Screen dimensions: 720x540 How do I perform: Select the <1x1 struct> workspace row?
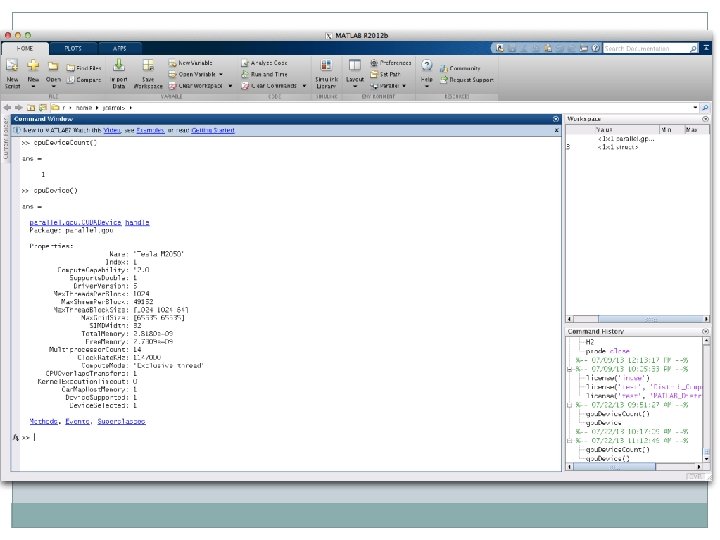tap(637, 147)
